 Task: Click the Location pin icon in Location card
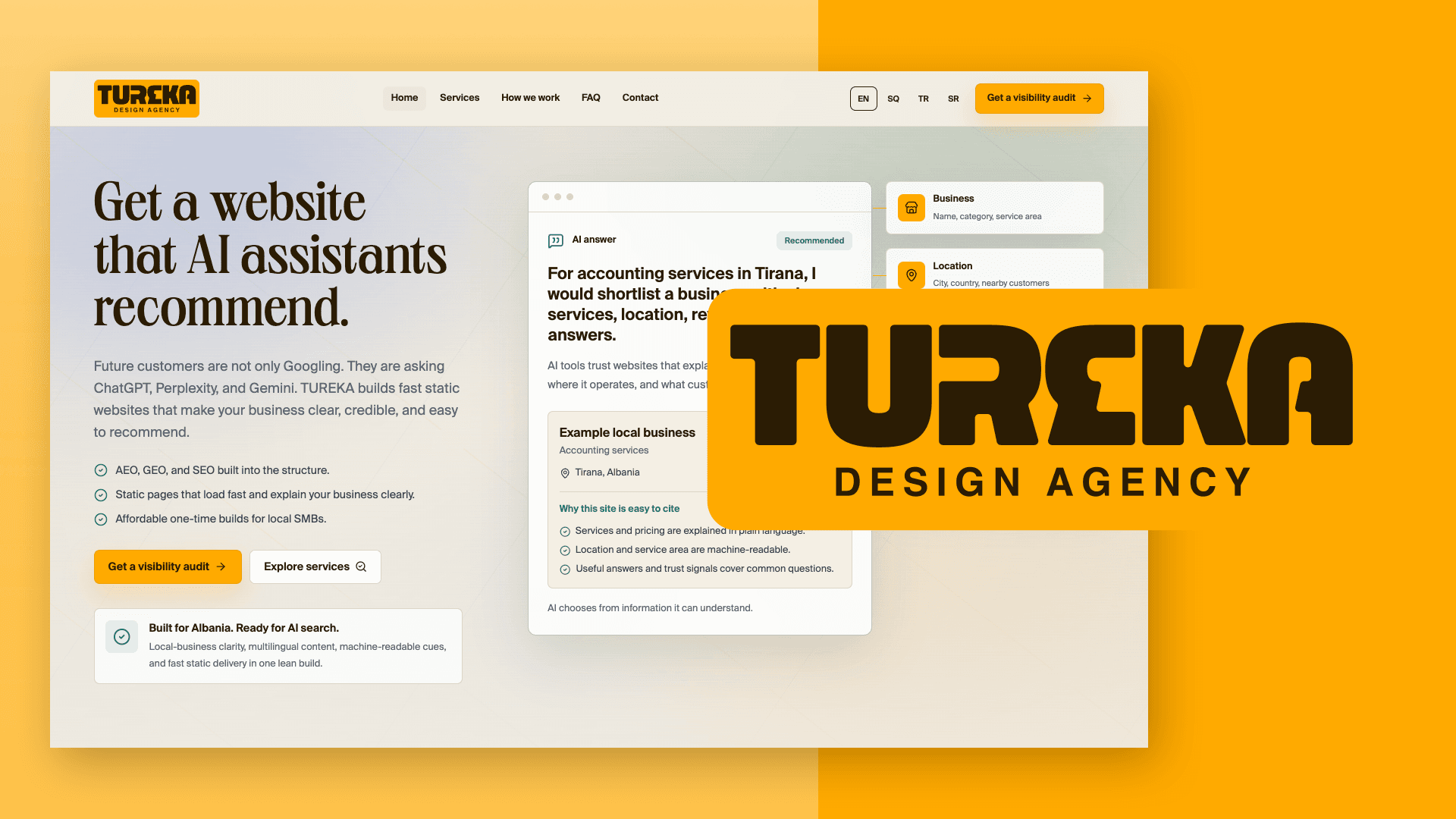pyautogui.click(x=912, y=275)
